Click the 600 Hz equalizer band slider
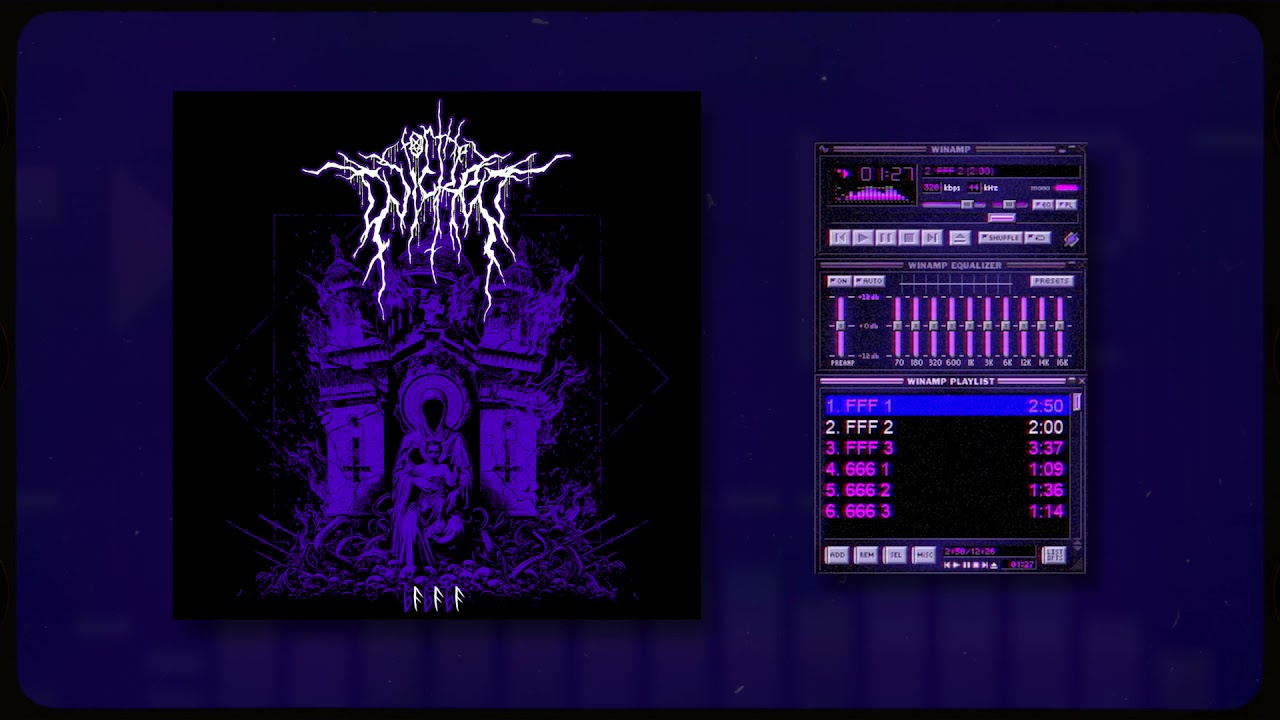This screenshot has width=1280, height=720. [952, 326]
